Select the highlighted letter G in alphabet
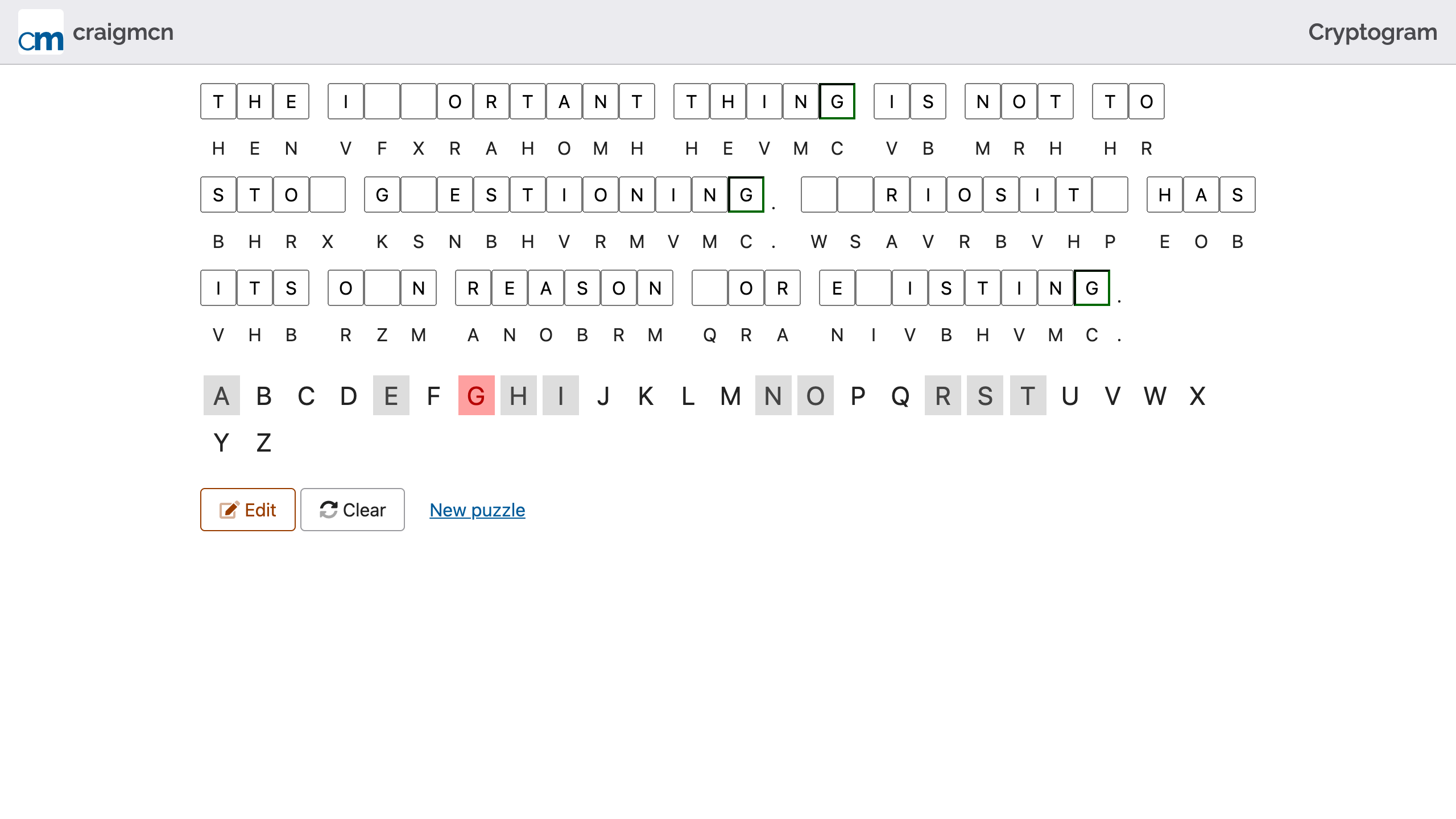The width and height of the screenshot is (1456, 819). click(476, 396)
